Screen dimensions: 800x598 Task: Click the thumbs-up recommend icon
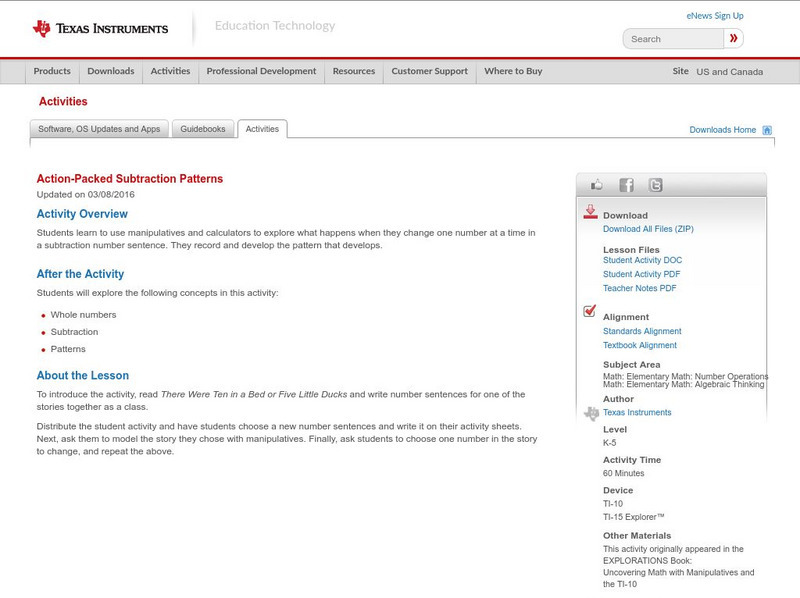point(596,183)
